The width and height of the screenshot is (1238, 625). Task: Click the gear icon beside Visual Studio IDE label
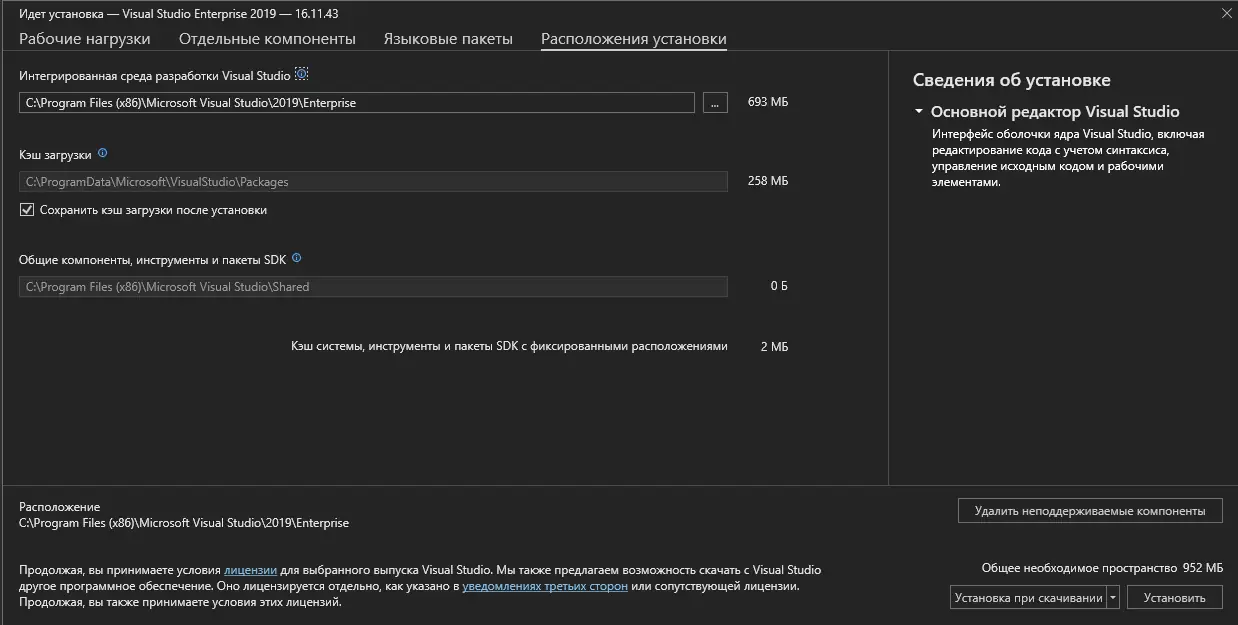click(x=301, y=73)
